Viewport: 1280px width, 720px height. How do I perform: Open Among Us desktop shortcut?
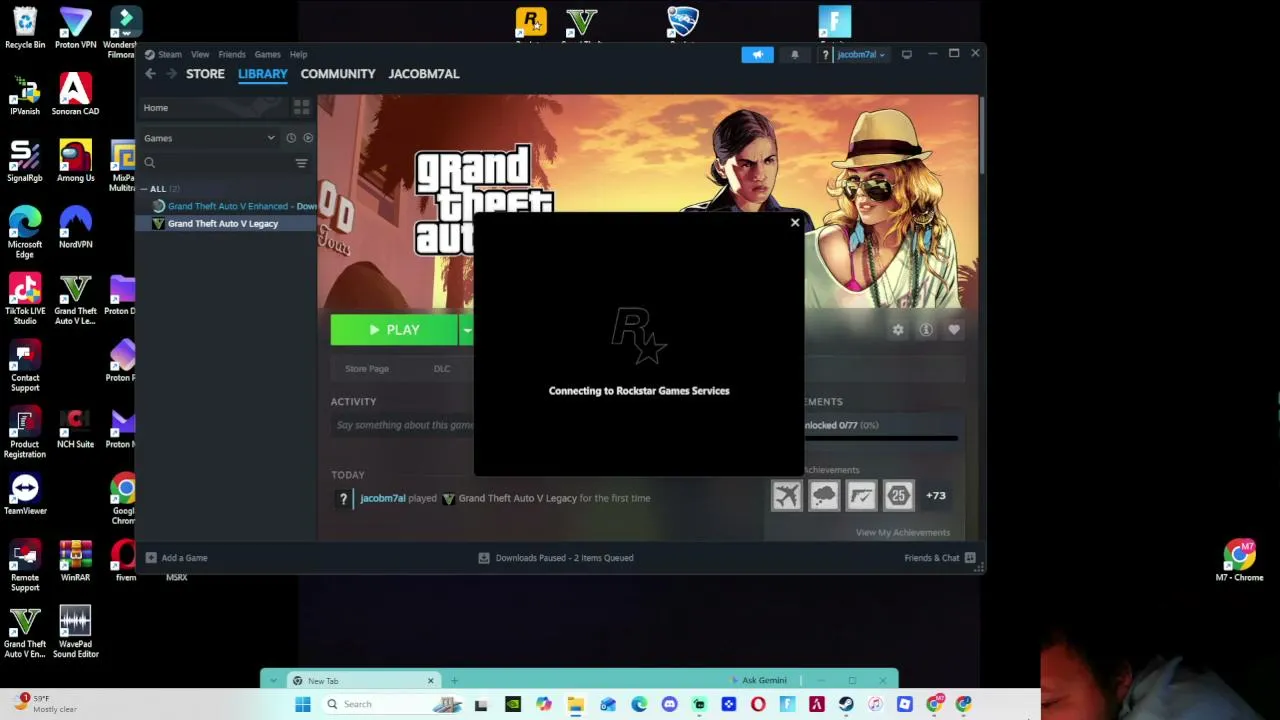(75, 162)
